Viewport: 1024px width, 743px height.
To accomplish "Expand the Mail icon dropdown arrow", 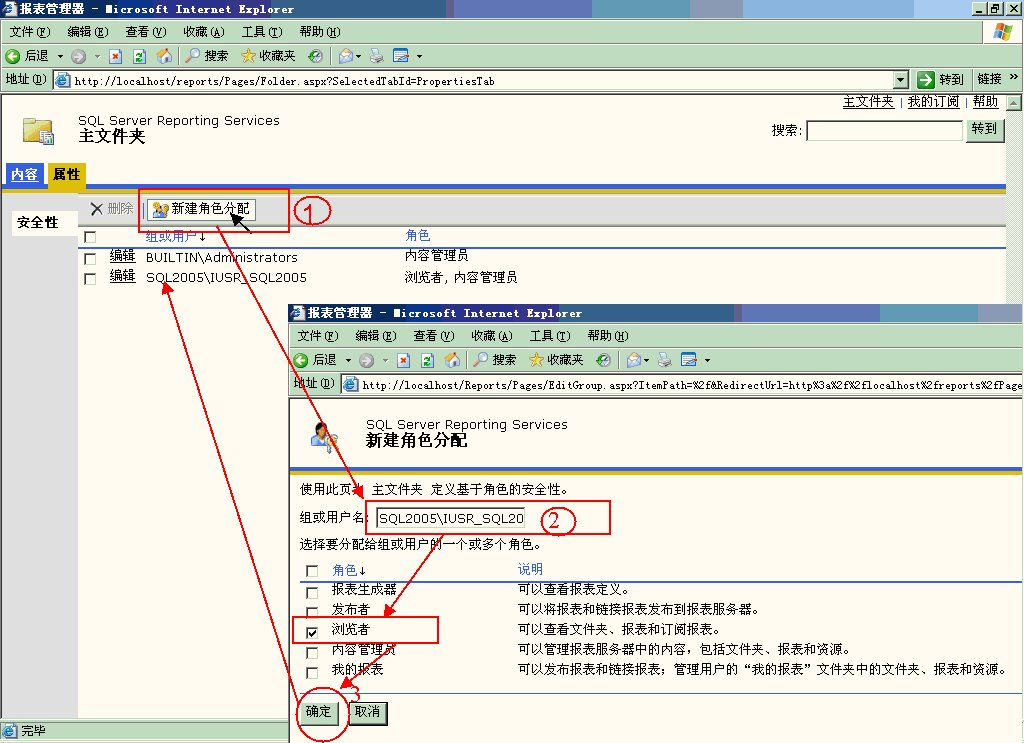I will pyautogui.click(x=360, y=56).
